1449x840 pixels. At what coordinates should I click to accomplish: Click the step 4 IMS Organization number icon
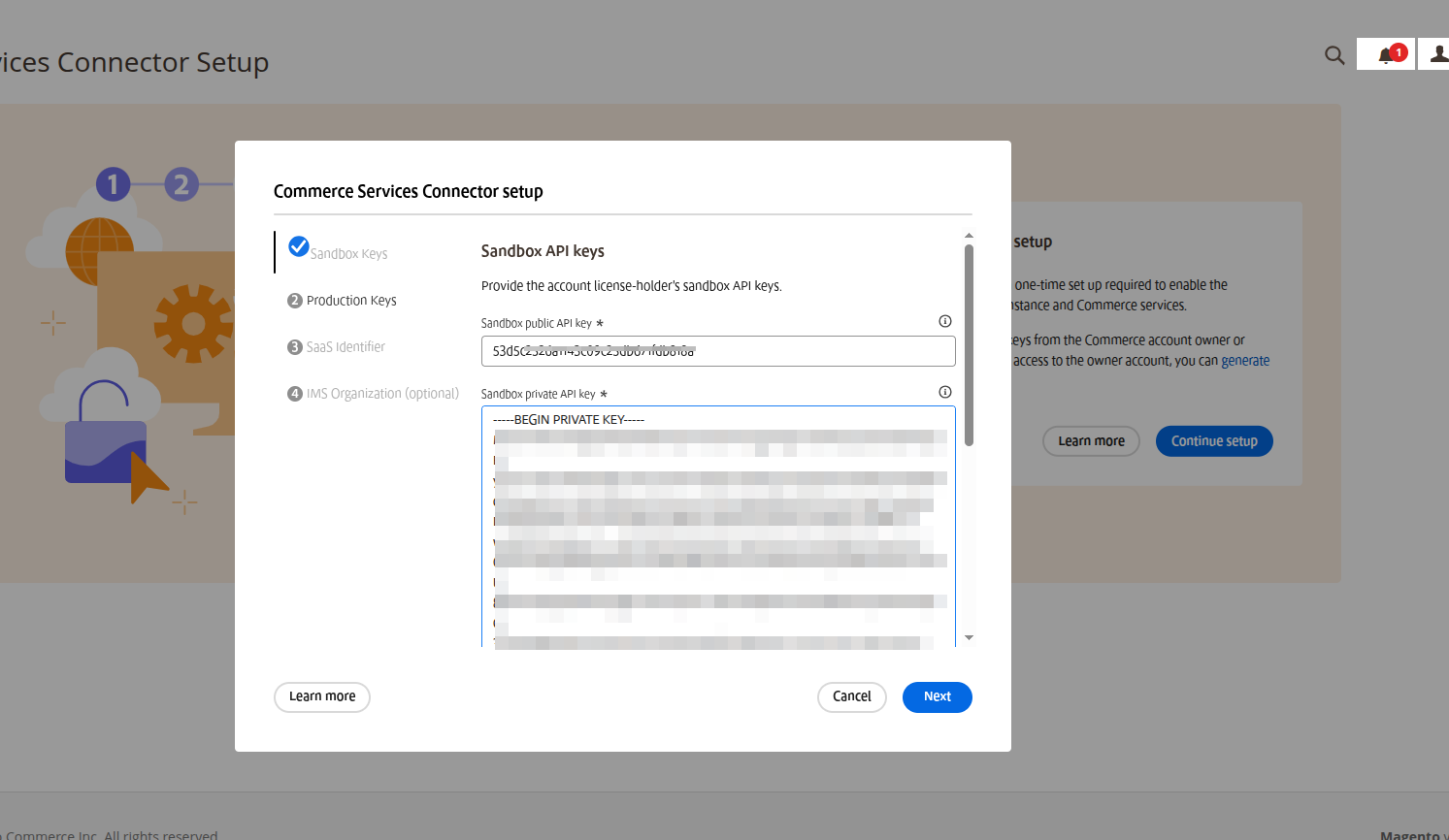[x=295, y=394]
